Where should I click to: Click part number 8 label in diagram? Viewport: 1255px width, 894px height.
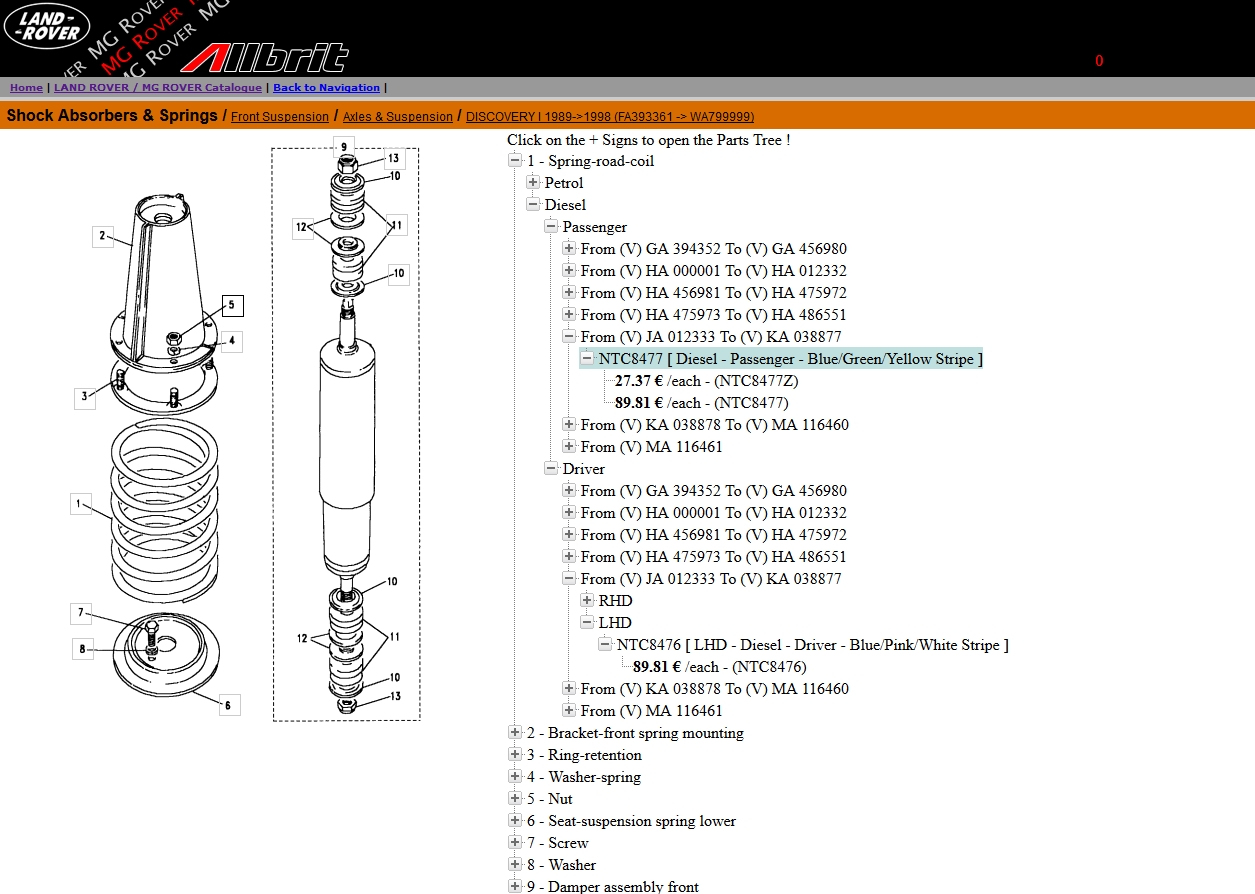pyautogui.click(x=82, y=649)
